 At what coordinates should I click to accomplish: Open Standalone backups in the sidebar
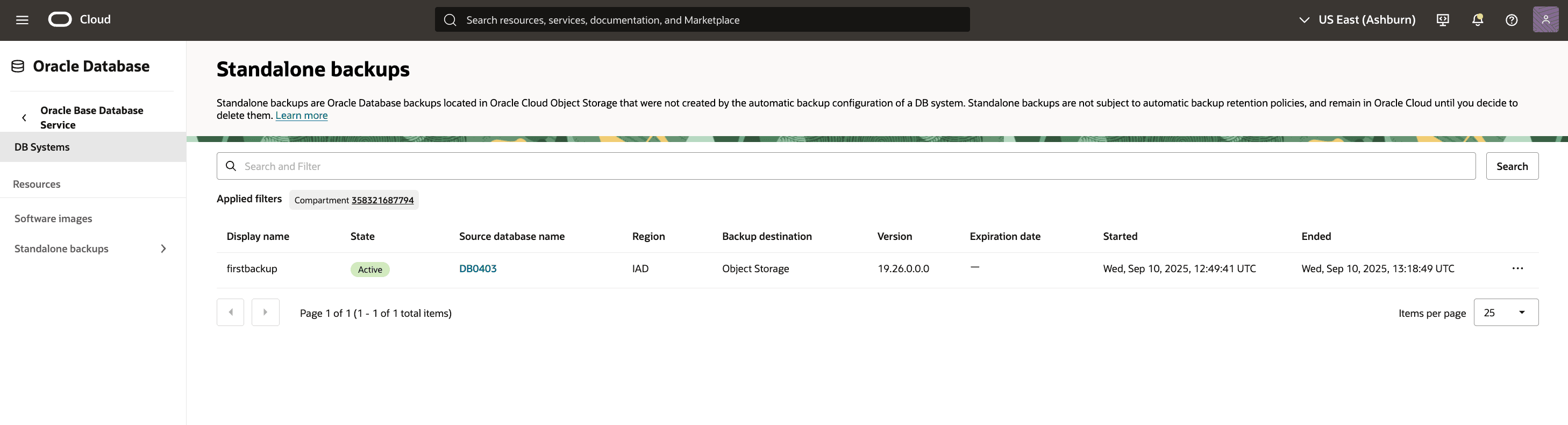[61, 249]
